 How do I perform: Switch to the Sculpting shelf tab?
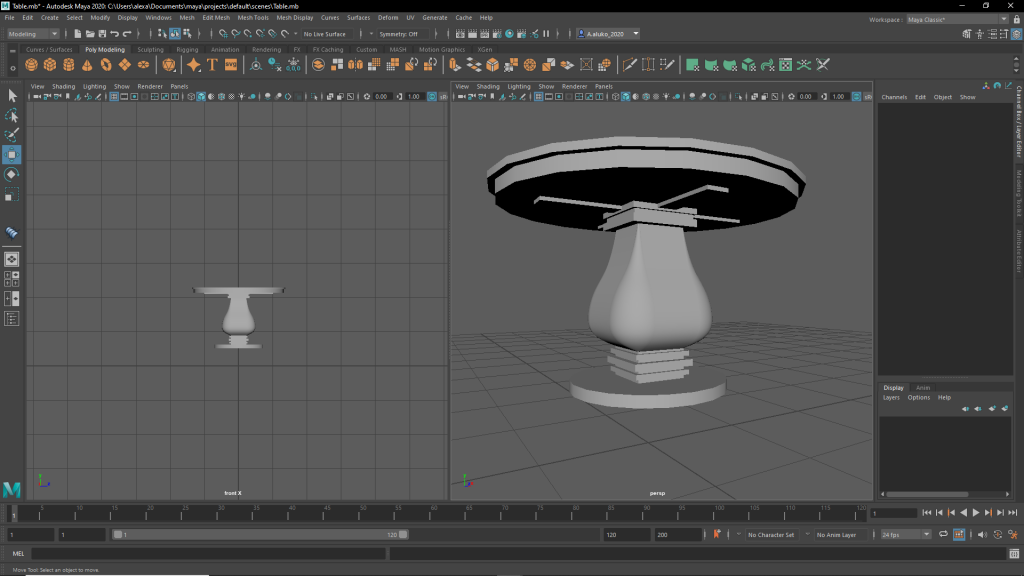click(150, 49)
